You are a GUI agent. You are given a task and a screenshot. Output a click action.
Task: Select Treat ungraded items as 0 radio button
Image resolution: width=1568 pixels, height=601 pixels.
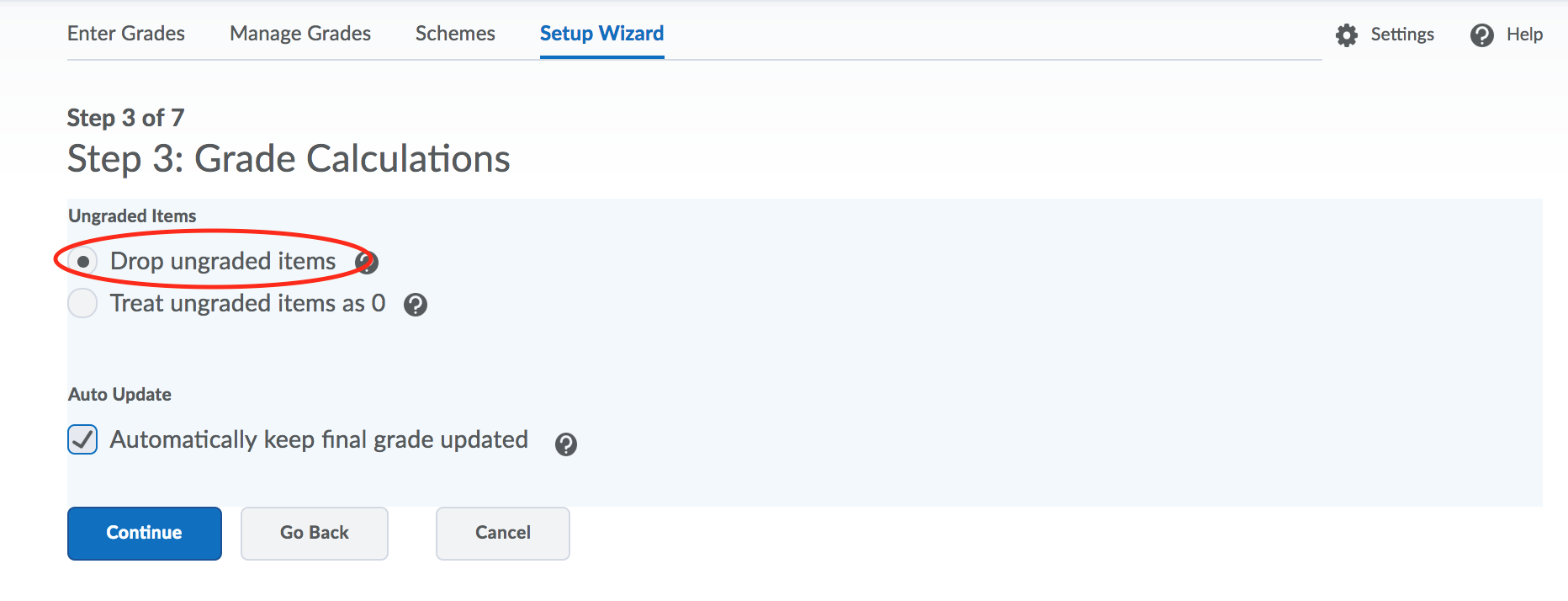pos(82,303)
